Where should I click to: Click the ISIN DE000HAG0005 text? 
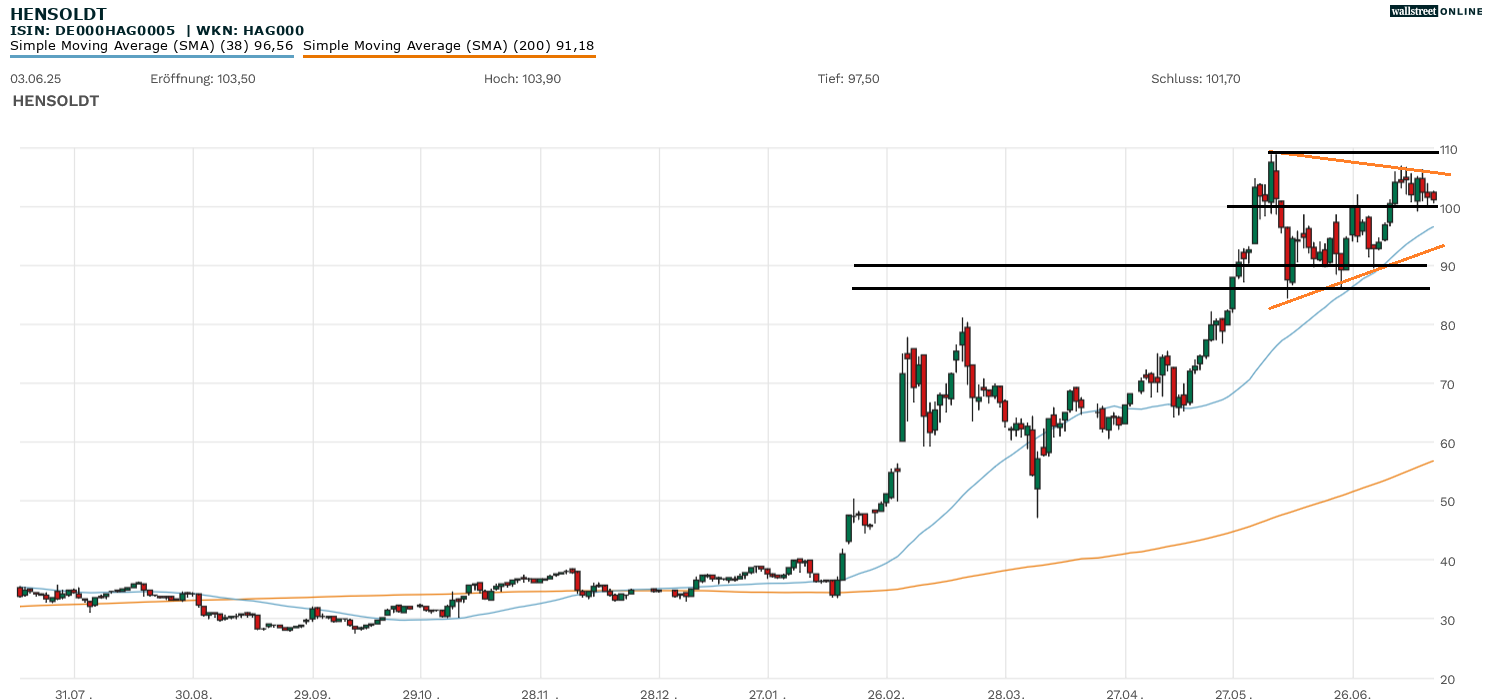pyautogui.click(x=92, y=31)
